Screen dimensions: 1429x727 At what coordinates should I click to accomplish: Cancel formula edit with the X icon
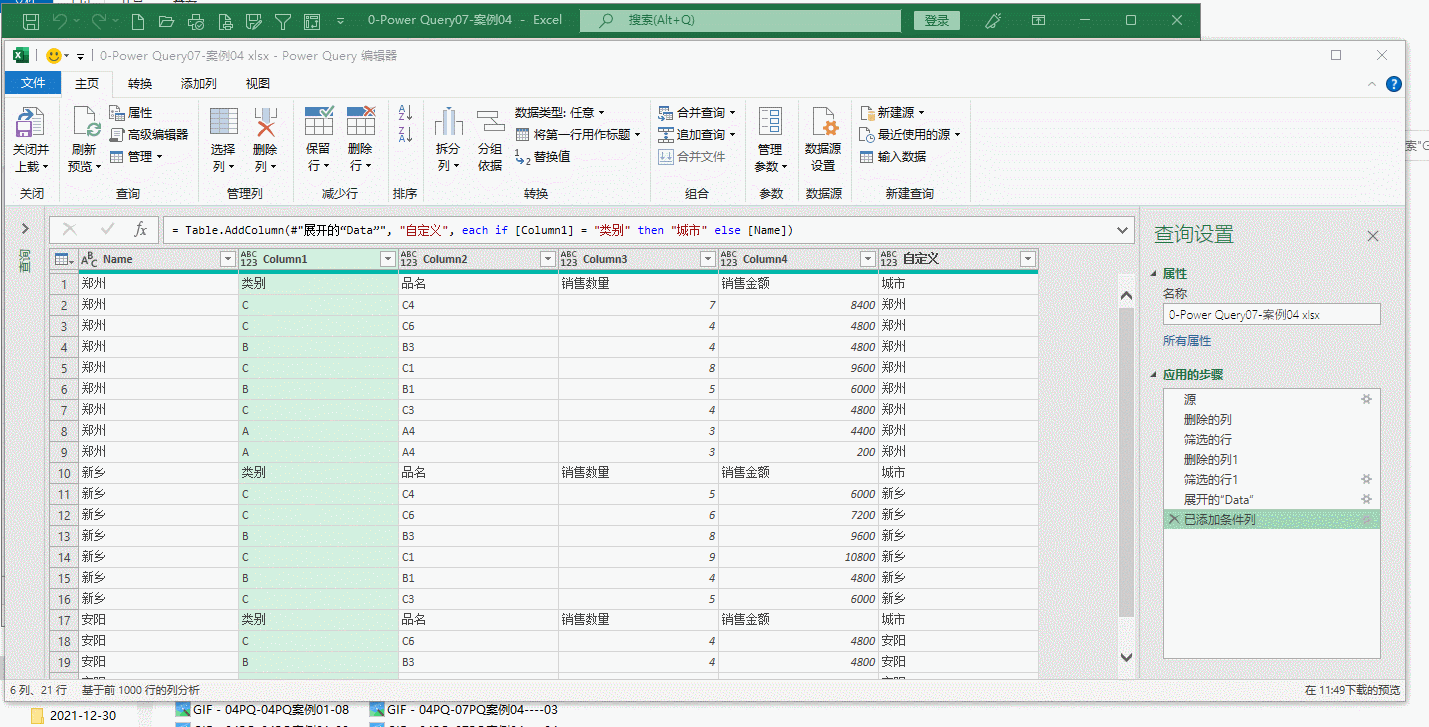69,230
